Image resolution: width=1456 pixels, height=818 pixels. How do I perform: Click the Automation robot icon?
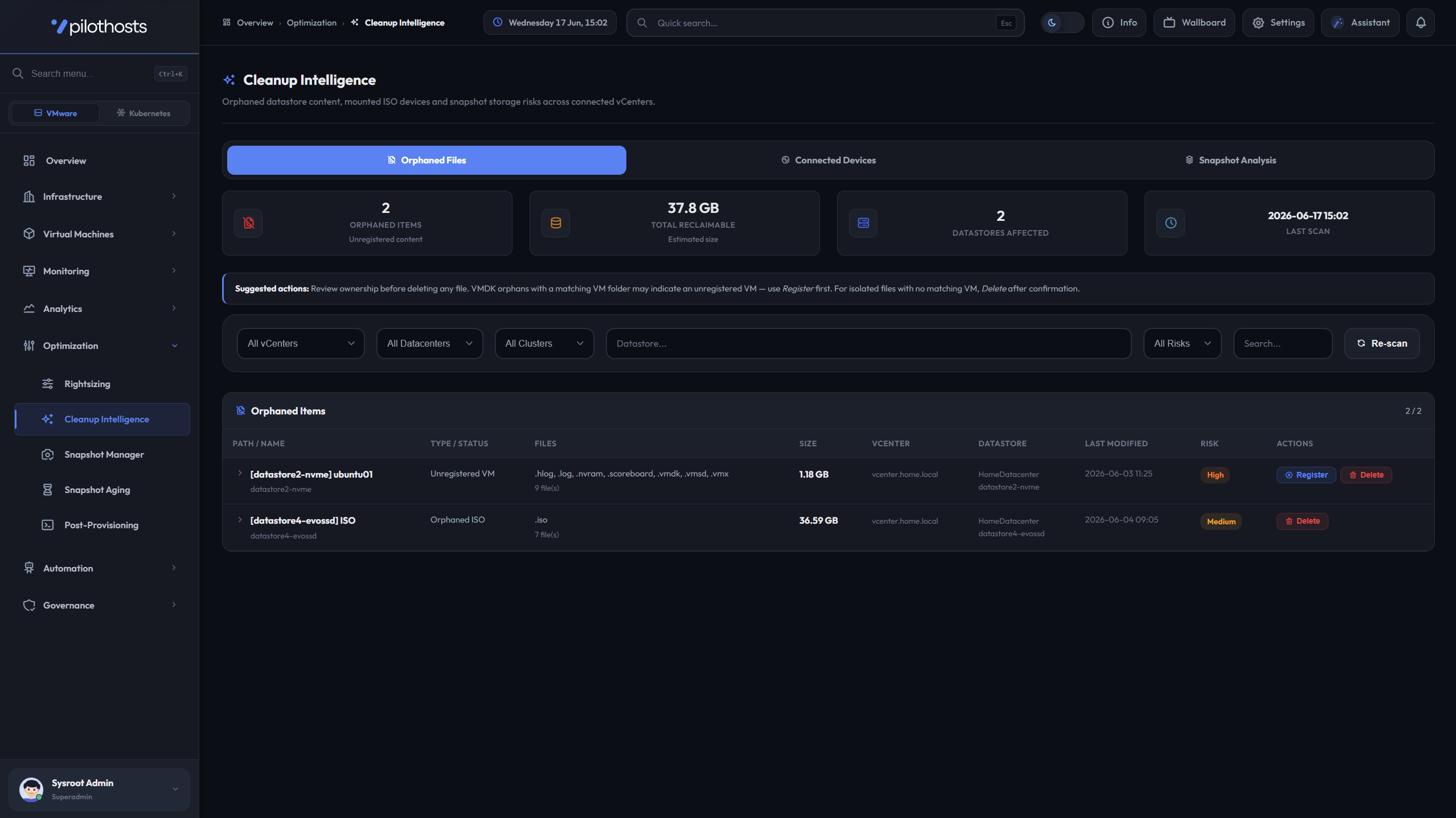pyautogui.click(x=29, y=568)
